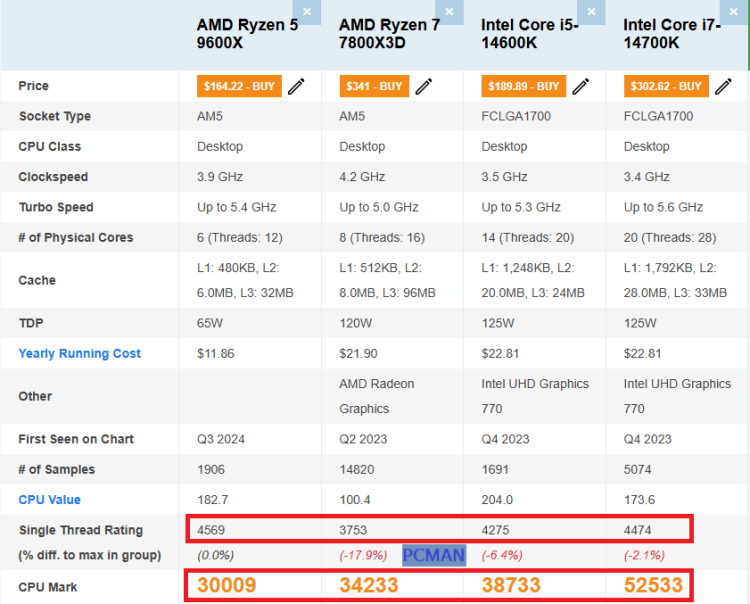The width and height of the screenshot is (750, 604).
Task: Click CPU Mark score 38733
Action: pyautogui.click(x=511, y=585)
